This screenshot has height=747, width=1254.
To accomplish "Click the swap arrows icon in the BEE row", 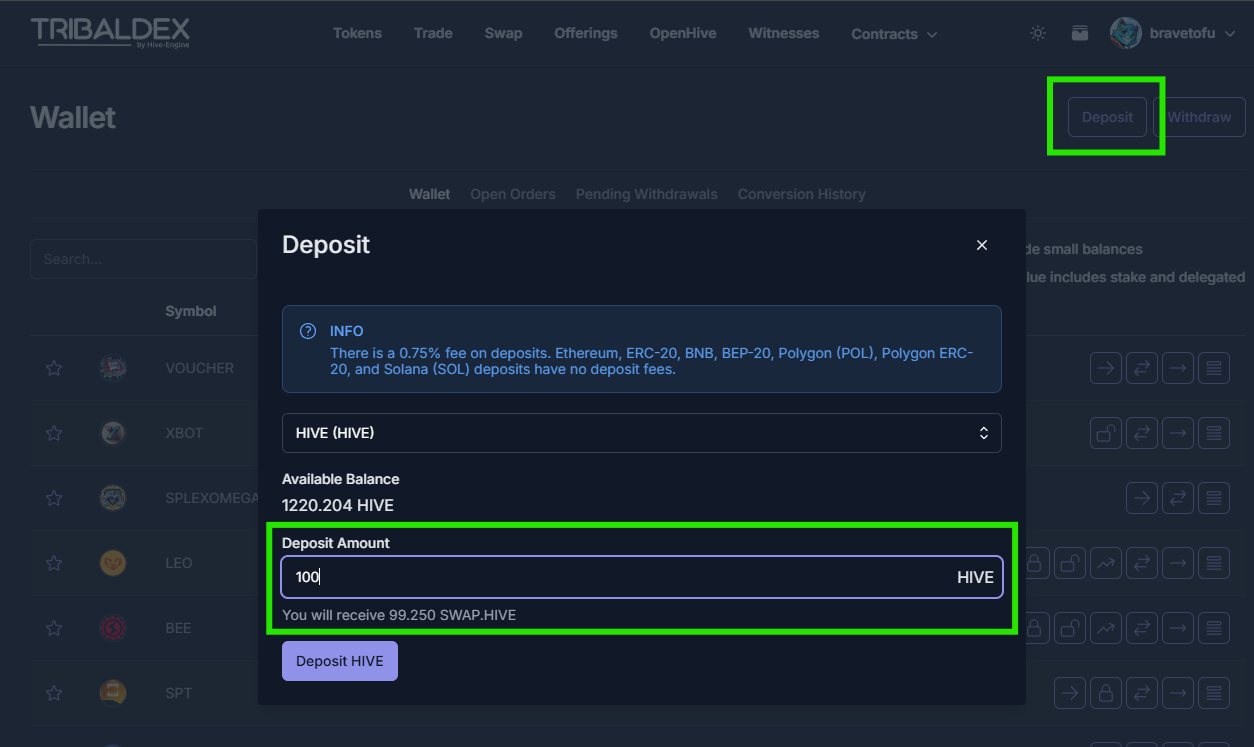I will [x=1142, y=628].
